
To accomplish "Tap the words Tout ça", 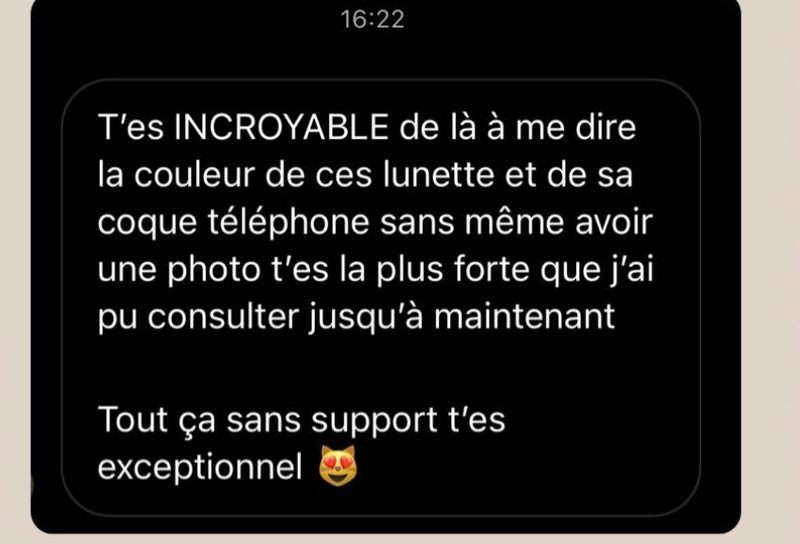I will (x=157, y=421).
